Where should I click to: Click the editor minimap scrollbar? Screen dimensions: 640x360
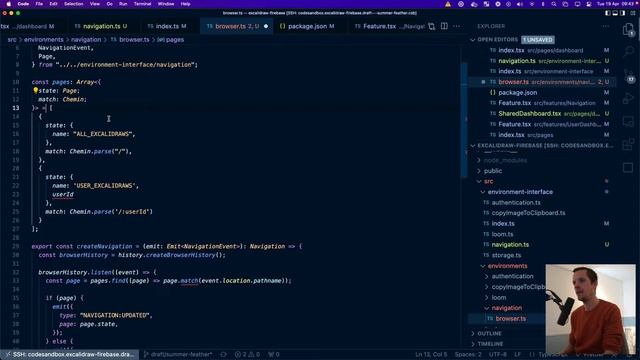[x=464, y=120]
